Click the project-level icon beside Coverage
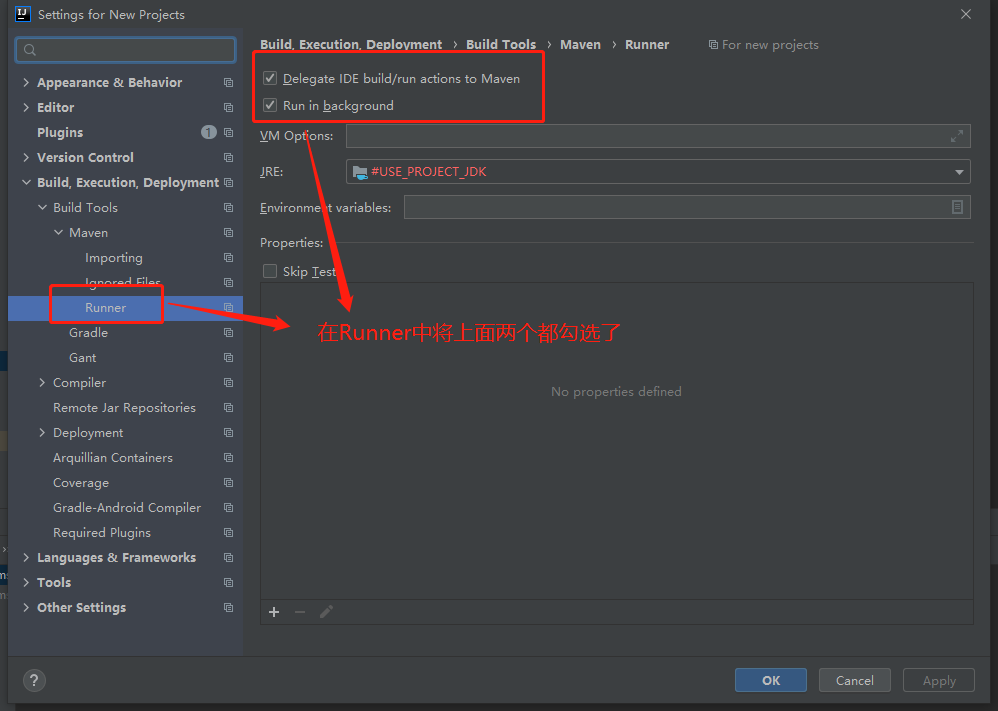The height and width of the screenshot is (711, 998). 228,482
